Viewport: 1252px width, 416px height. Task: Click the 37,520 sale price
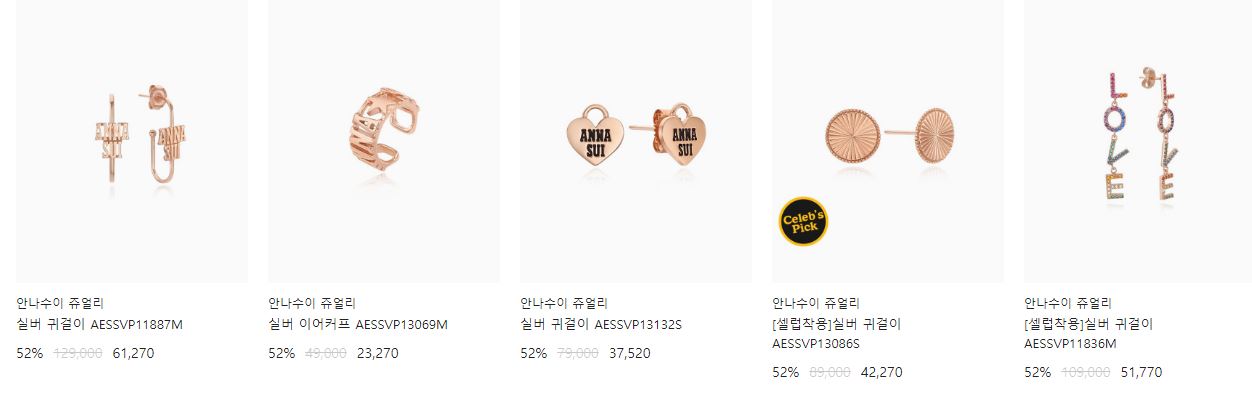(x=630, y=353)
